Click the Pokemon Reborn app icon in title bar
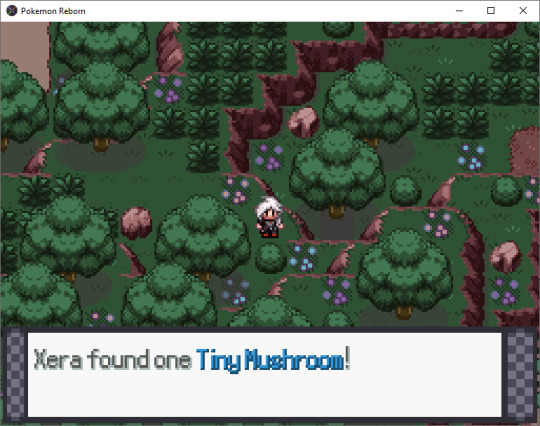The width and height of the screenshot is (540, 426). (12, 11)
